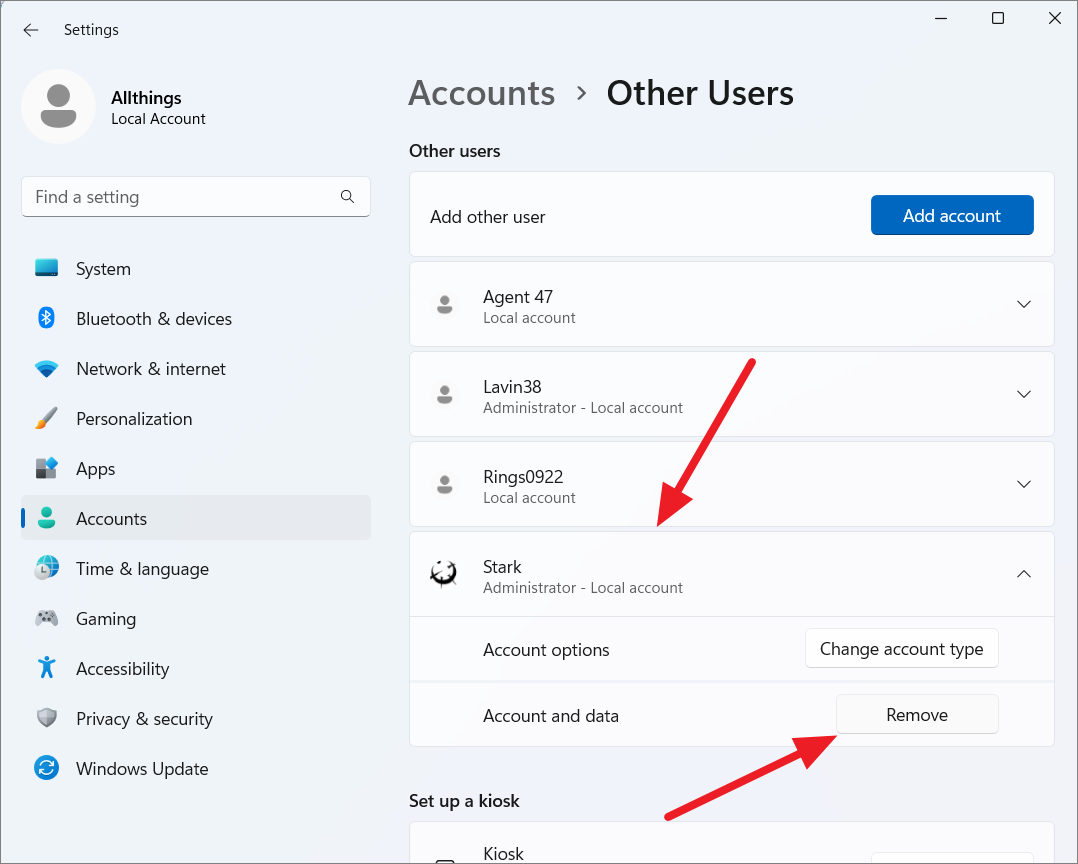The height and width of the screenshot is (864, 1078).
Task: Open Network & internet settings
Action: point(152,368)
